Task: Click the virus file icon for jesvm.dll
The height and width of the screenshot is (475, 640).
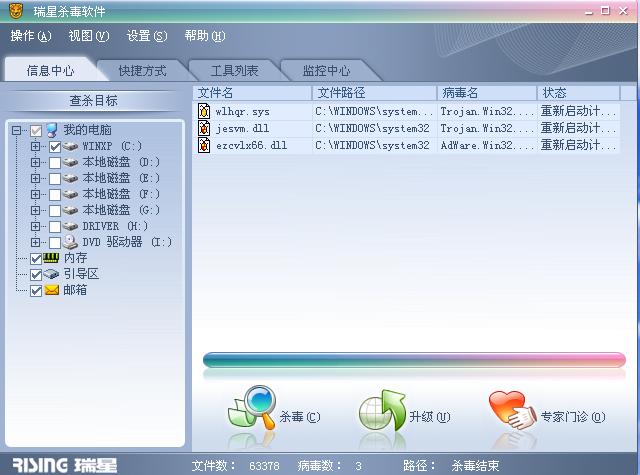Action: pyautogui.click(x=204, y=128)
